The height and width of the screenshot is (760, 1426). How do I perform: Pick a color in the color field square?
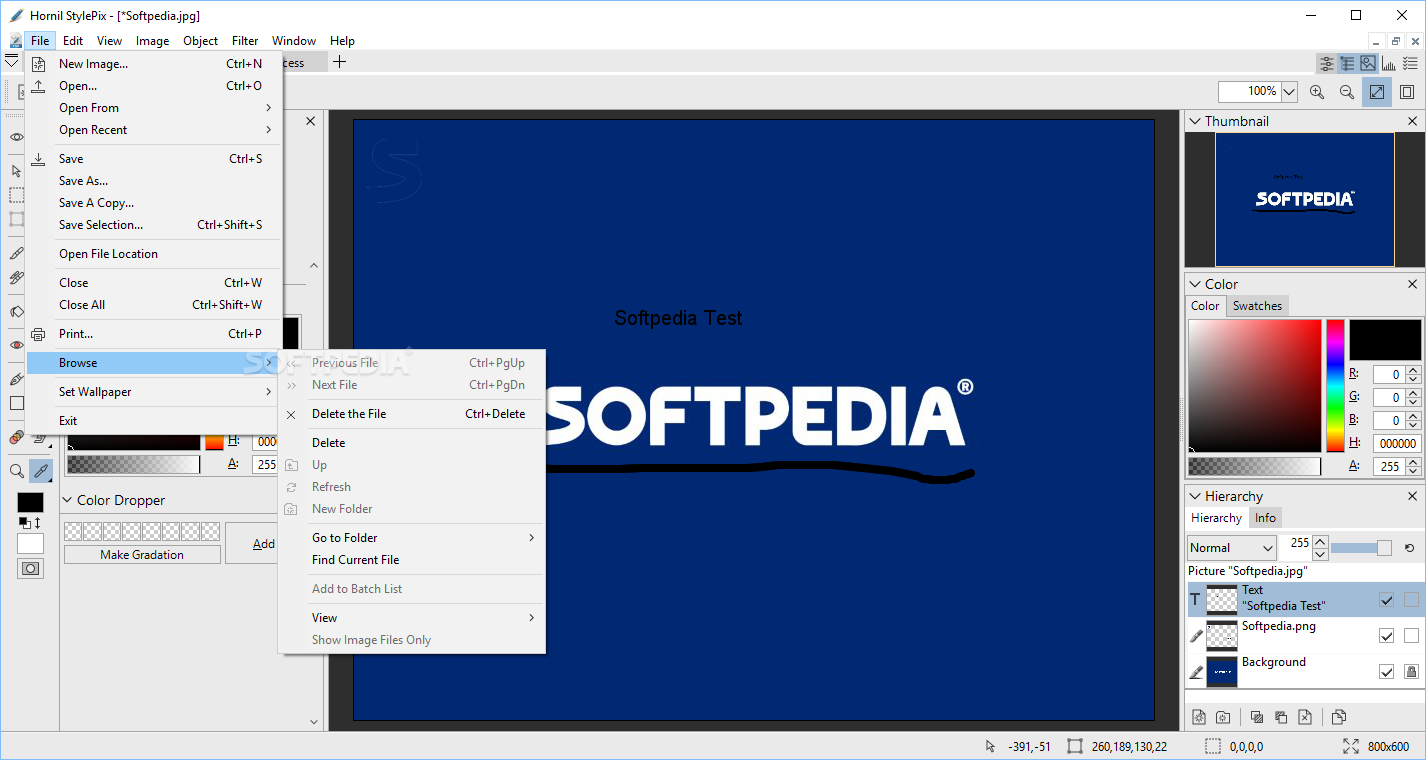(1255, 386)
